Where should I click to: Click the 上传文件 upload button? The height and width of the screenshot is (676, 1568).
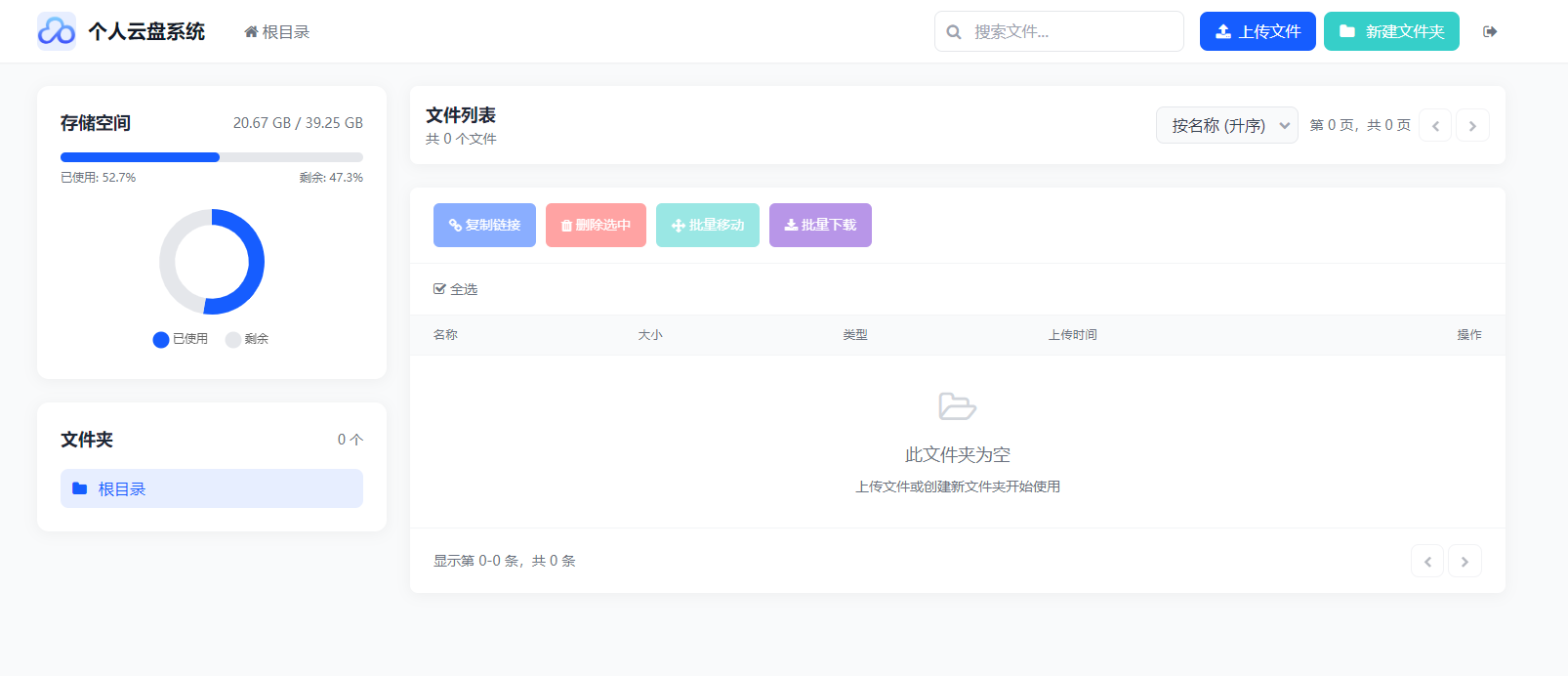click(x=1258, y=31)
